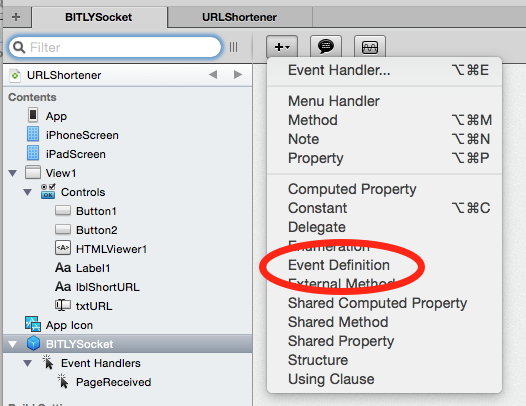Select the App item icon in Contents

(33, 115)
